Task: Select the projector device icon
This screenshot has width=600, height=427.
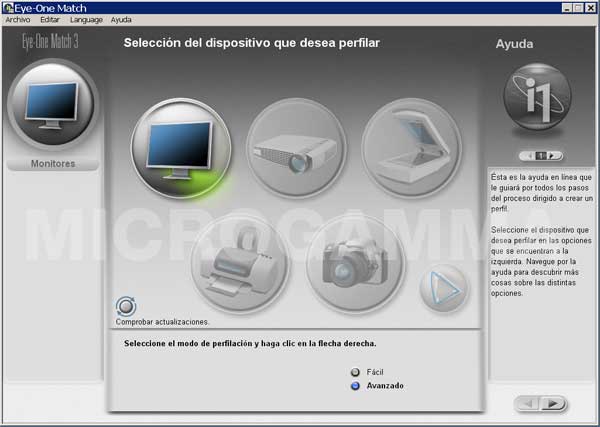Action: pyautogui.click(x=296, y=148)
